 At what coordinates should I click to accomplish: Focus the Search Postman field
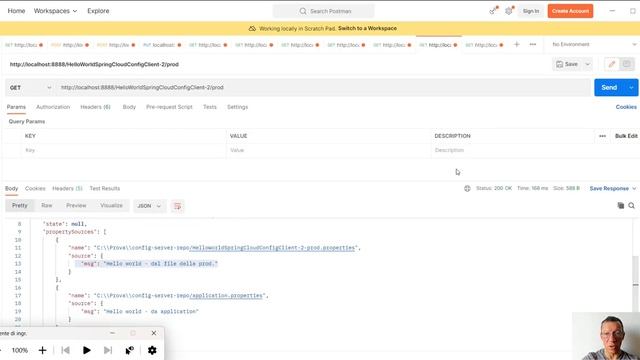tap(323, 11)
